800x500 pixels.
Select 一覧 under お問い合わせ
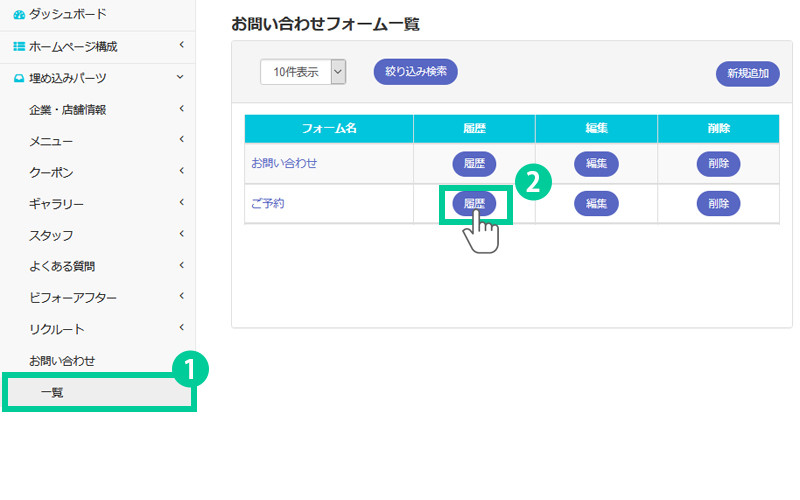pyautogui.click(x=52, y=393)
